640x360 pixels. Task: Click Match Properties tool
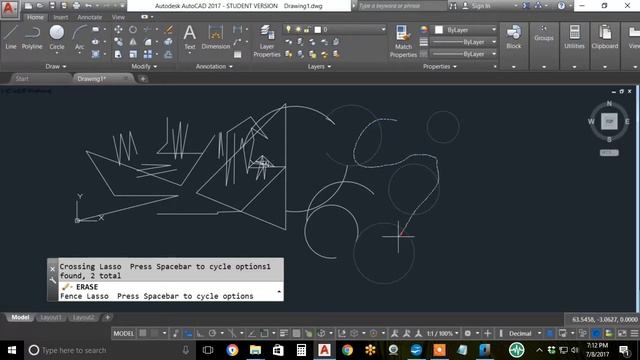point(403,41)
